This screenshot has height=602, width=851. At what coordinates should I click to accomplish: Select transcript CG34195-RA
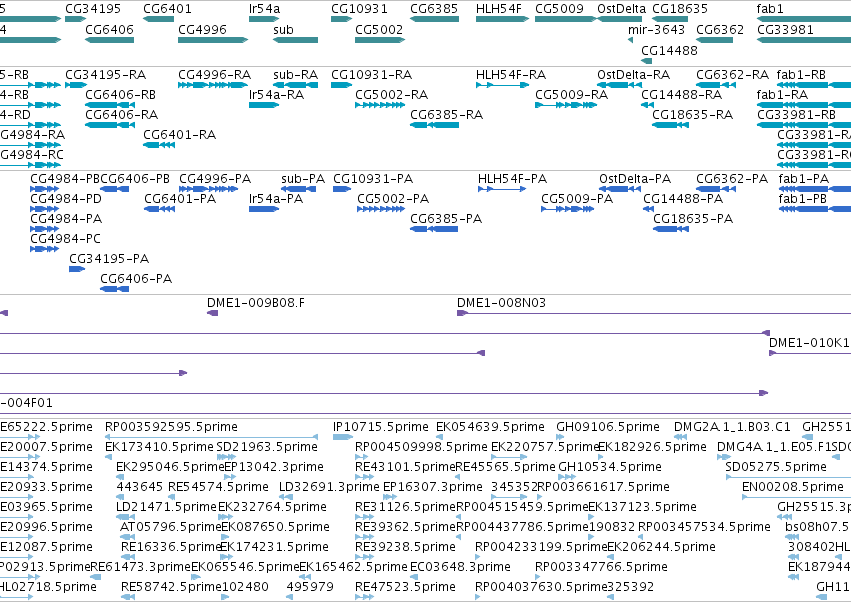[x=75, y=85]
